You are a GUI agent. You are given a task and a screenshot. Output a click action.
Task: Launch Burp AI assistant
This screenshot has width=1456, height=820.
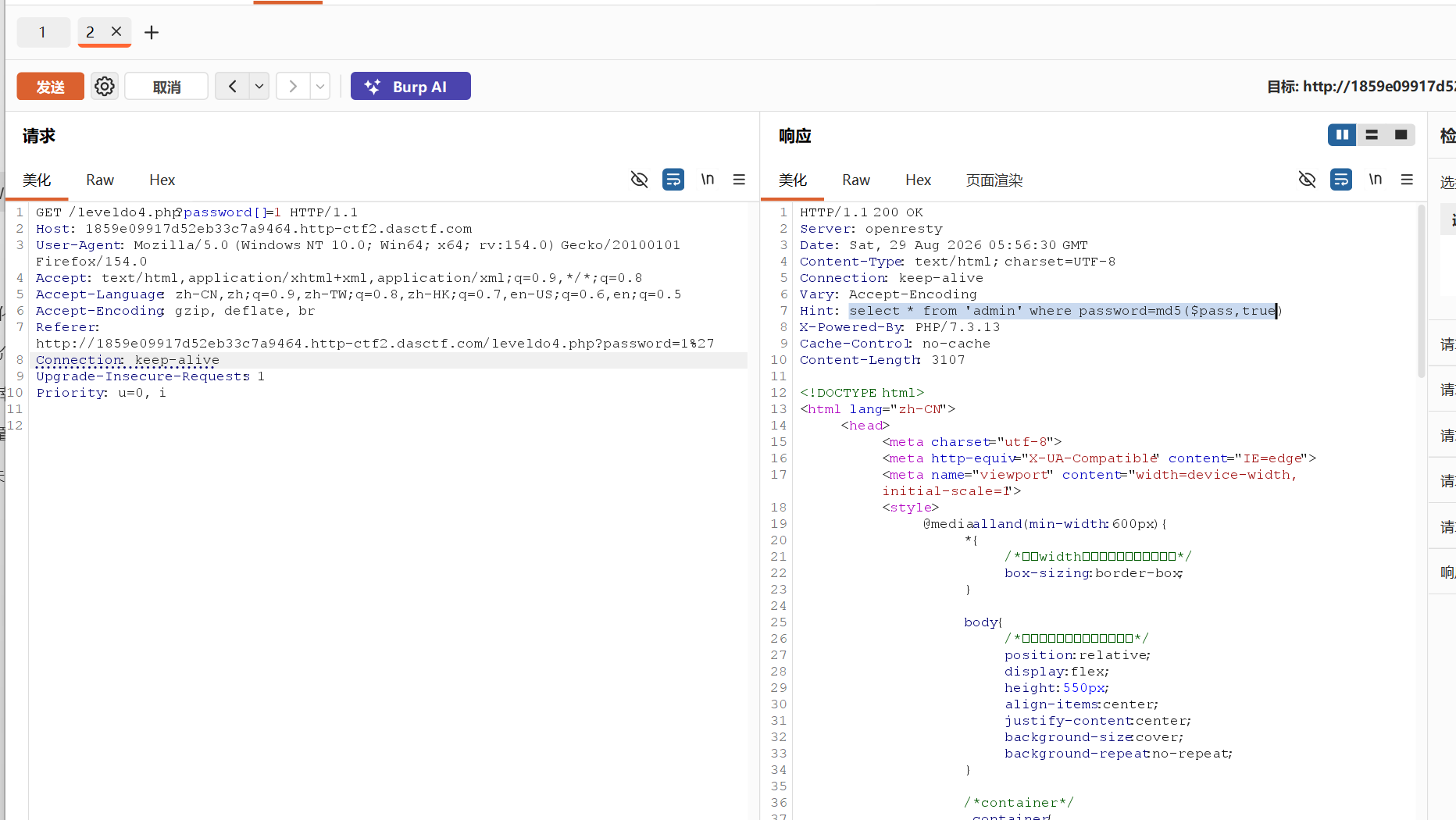pos(410,86)
